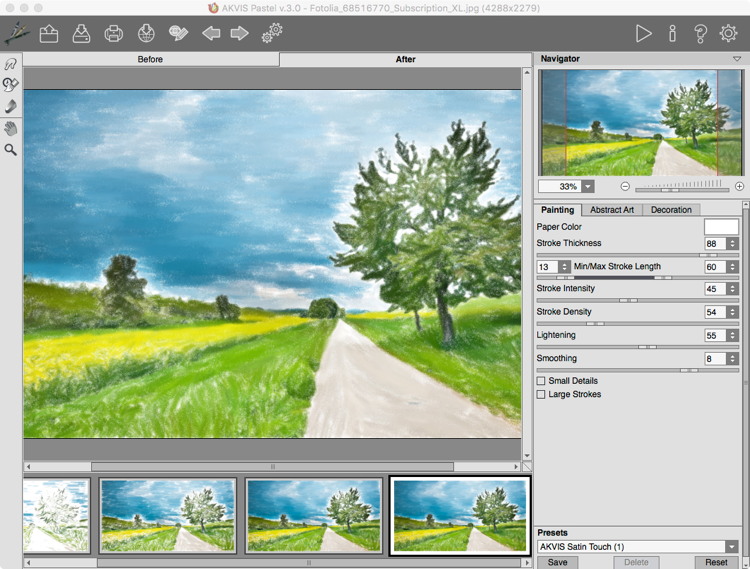Switch to the Before tab
750x569 pixels.
click(150, 59)
